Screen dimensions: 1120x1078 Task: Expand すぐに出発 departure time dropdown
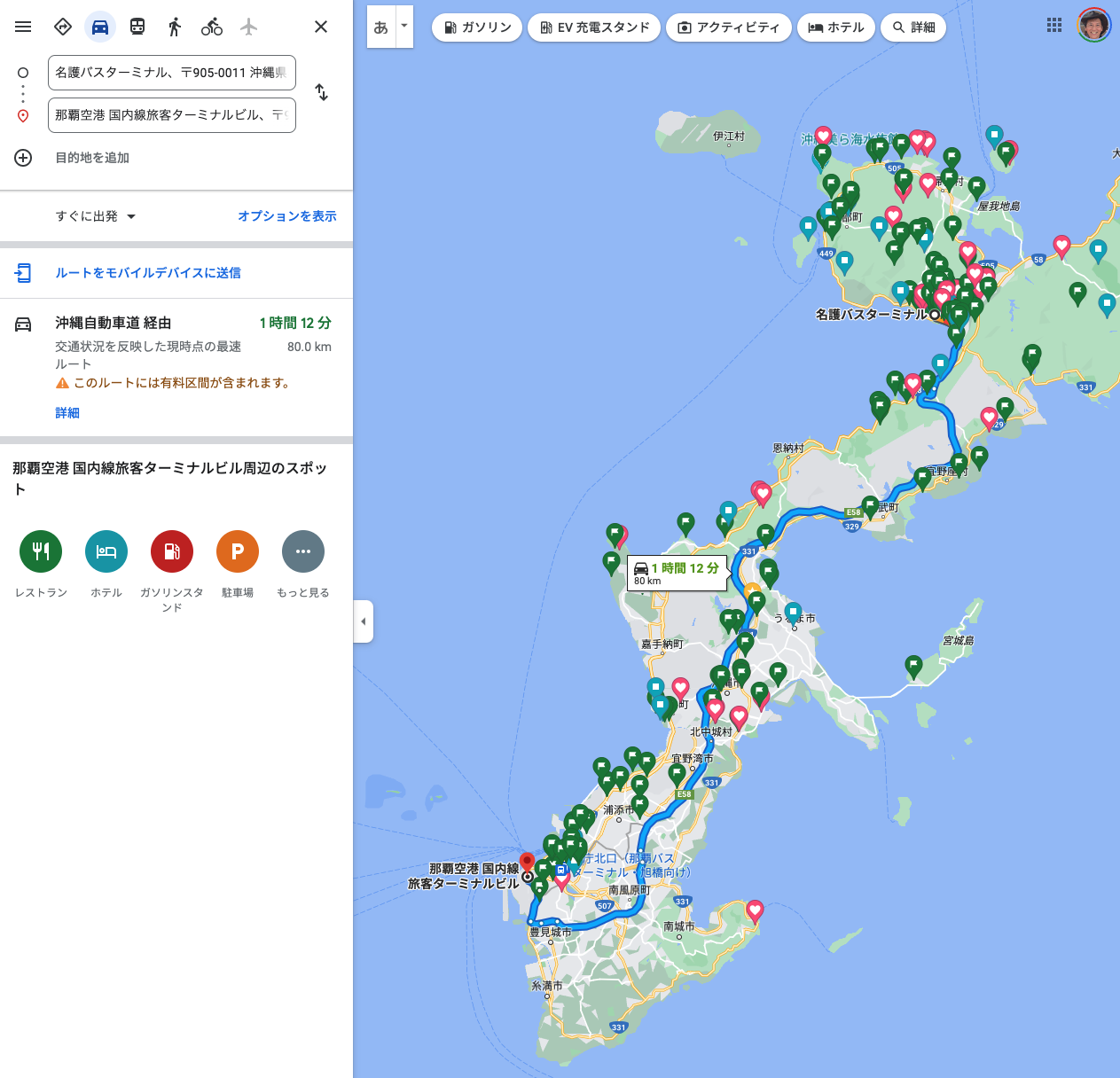[x=96, y=216]
